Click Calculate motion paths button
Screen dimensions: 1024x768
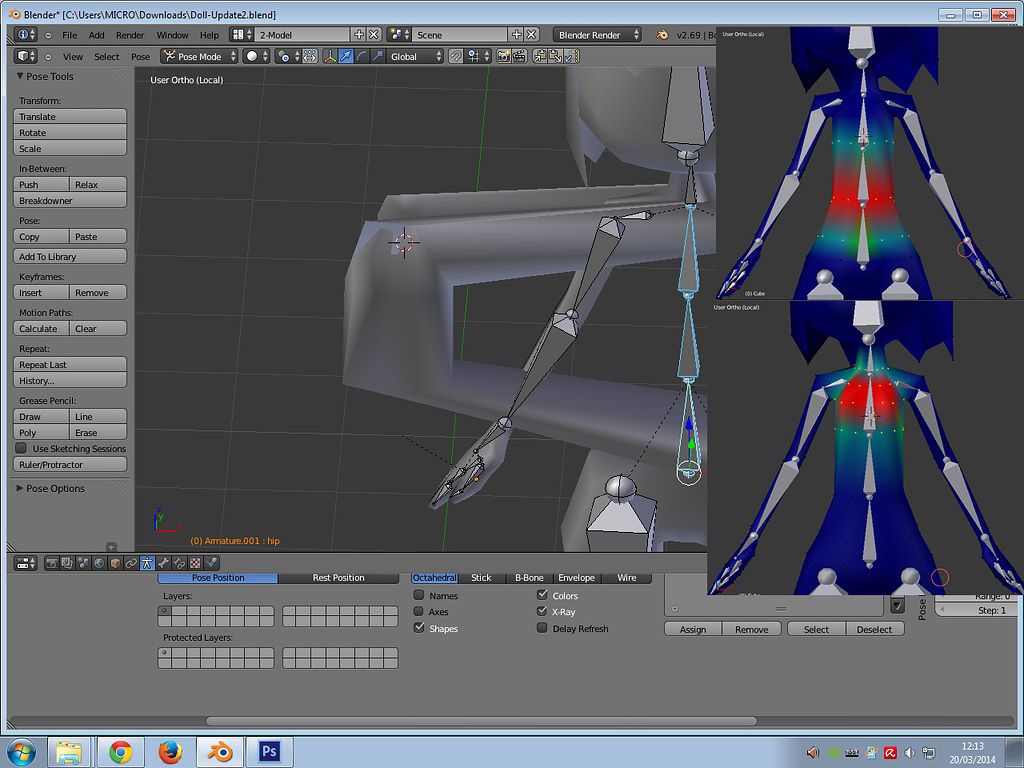click(40, 328)
